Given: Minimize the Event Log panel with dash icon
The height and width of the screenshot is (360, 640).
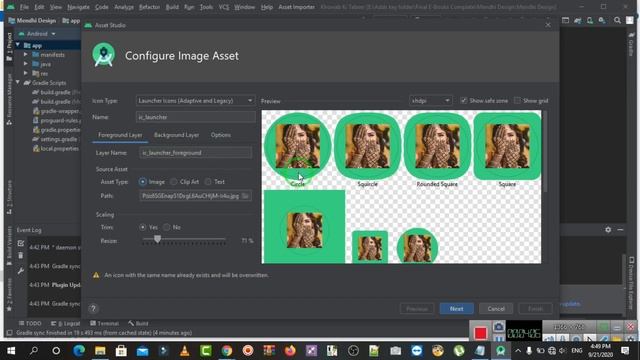Looking at the screenshot, I should point(620,230).
